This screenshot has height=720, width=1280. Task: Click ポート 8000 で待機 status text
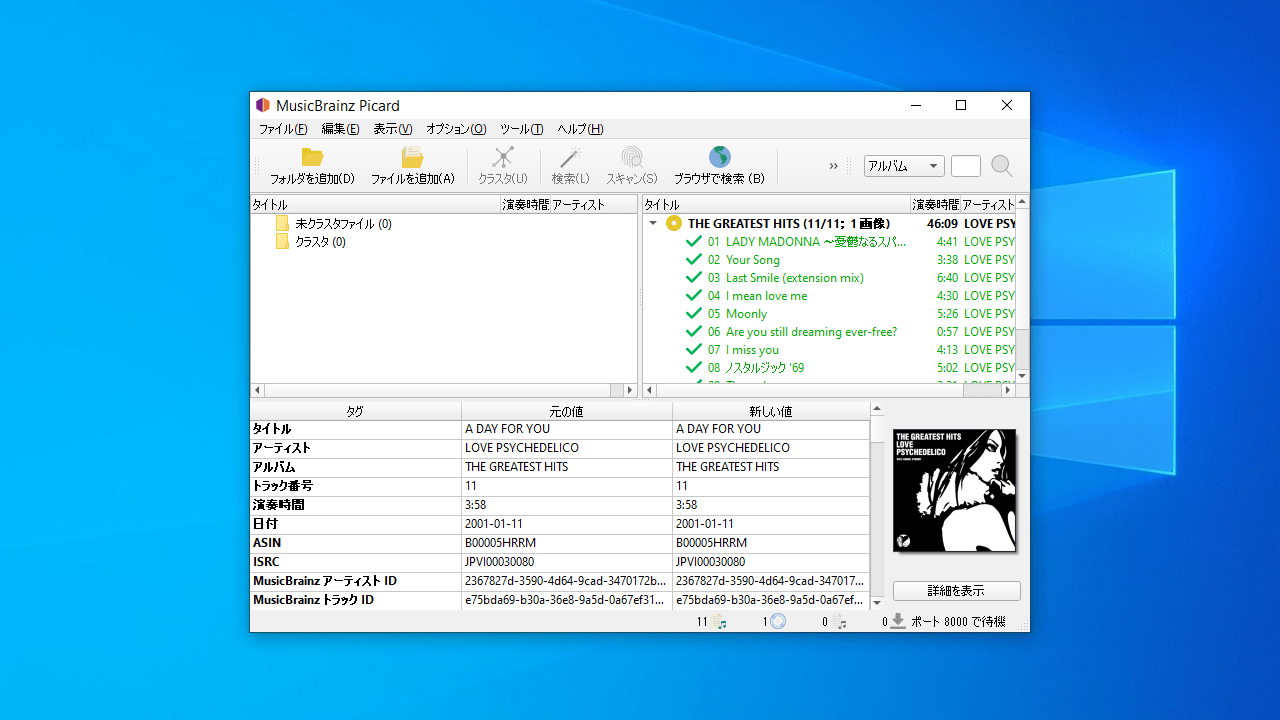click(x=958, y=622)
